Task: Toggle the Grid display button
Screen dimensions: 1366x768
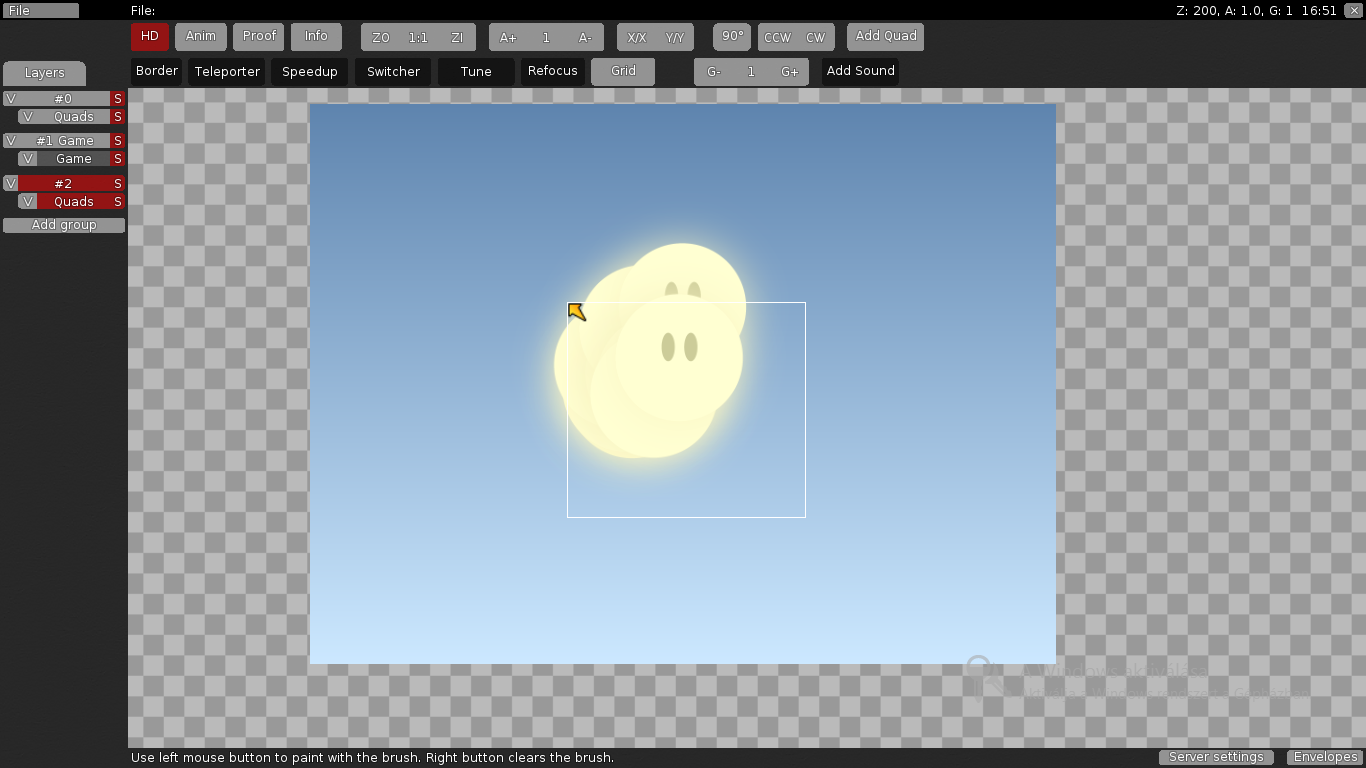Action: tap(623, 71)
